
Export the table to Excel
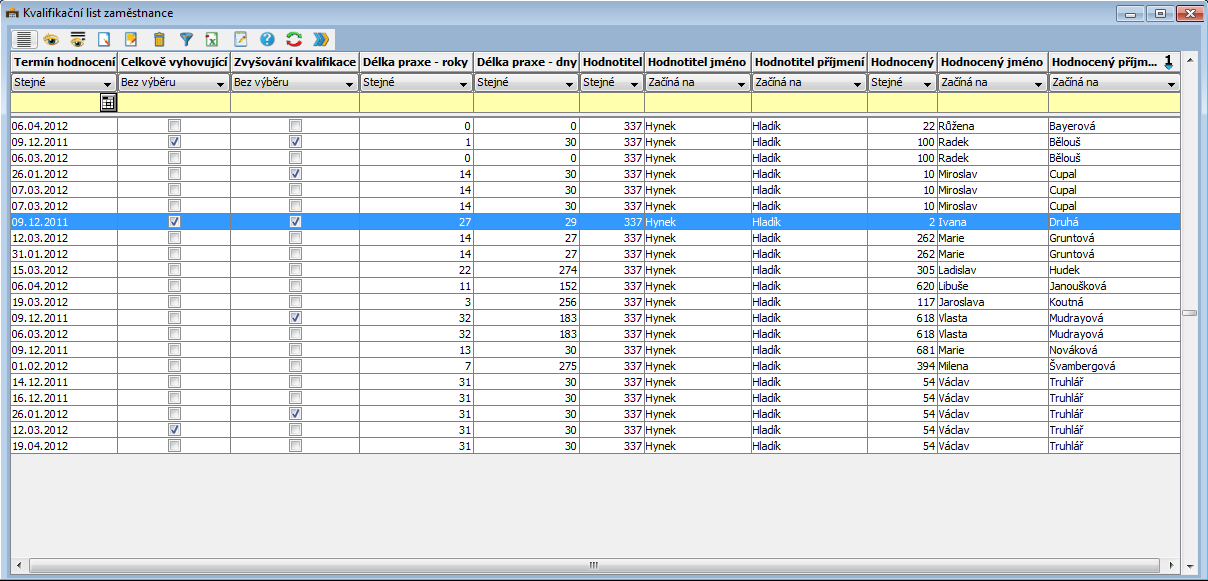[212, 40]
